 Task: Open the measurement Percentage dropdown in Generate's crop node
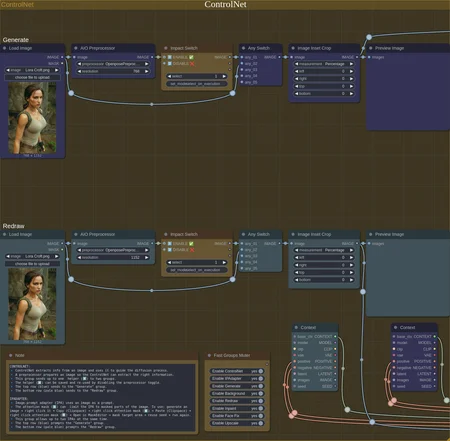pyautogui.click(x=324, y=64)
